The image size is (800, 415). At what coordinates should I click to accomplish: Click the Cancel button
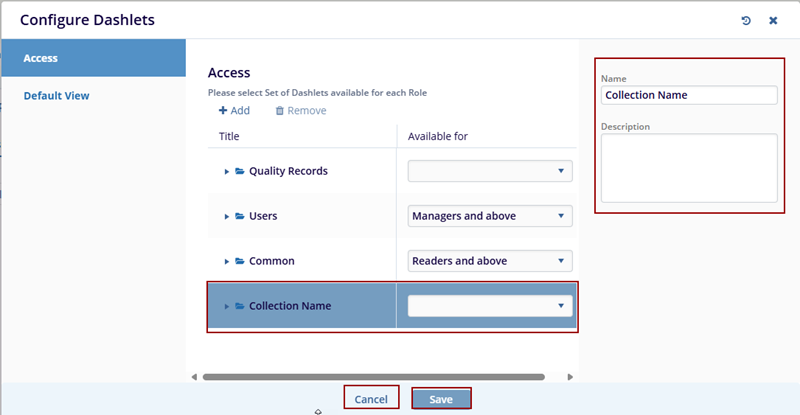(x=371, y=399)
